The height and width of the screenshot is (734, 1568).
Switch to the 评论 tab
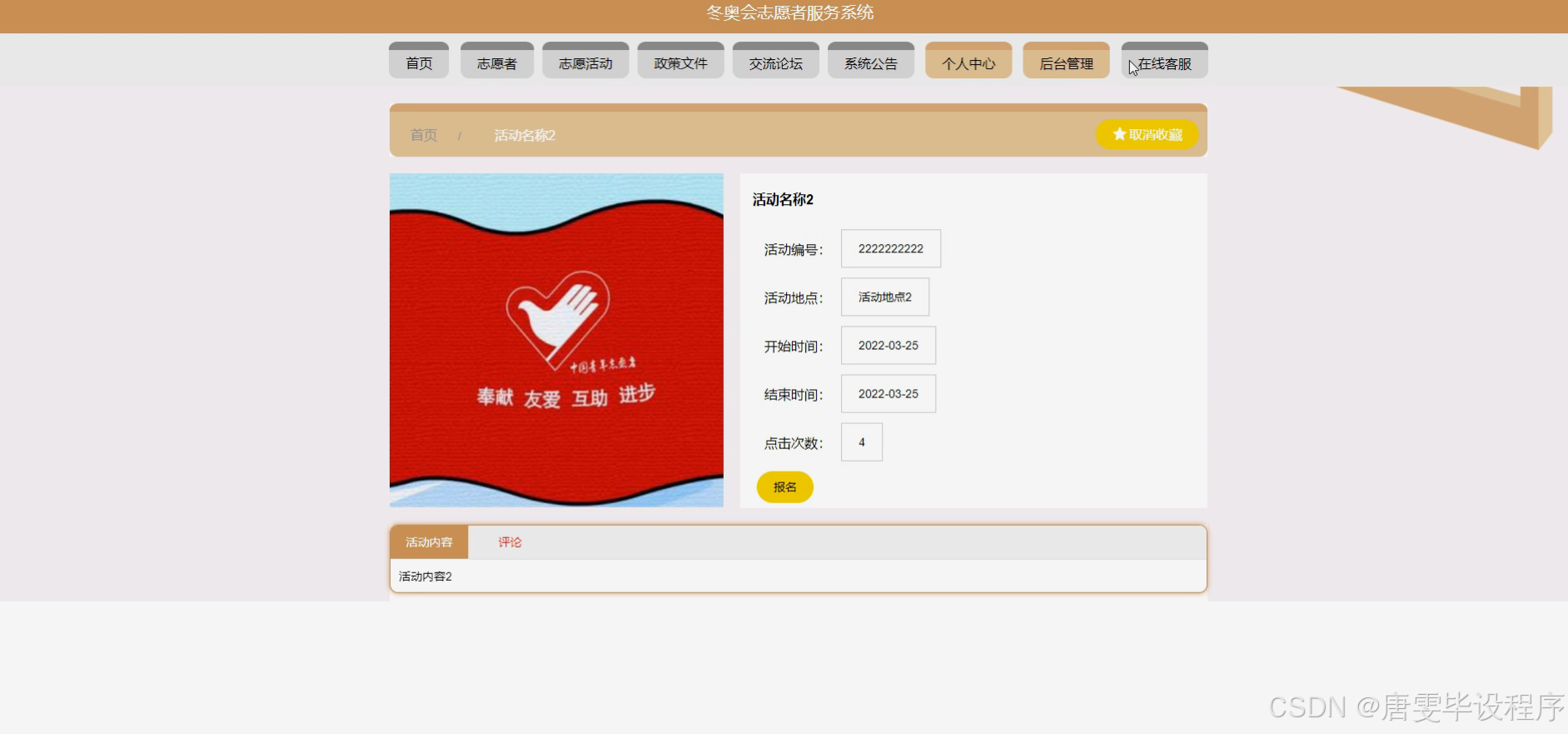(x=510, y=542)
